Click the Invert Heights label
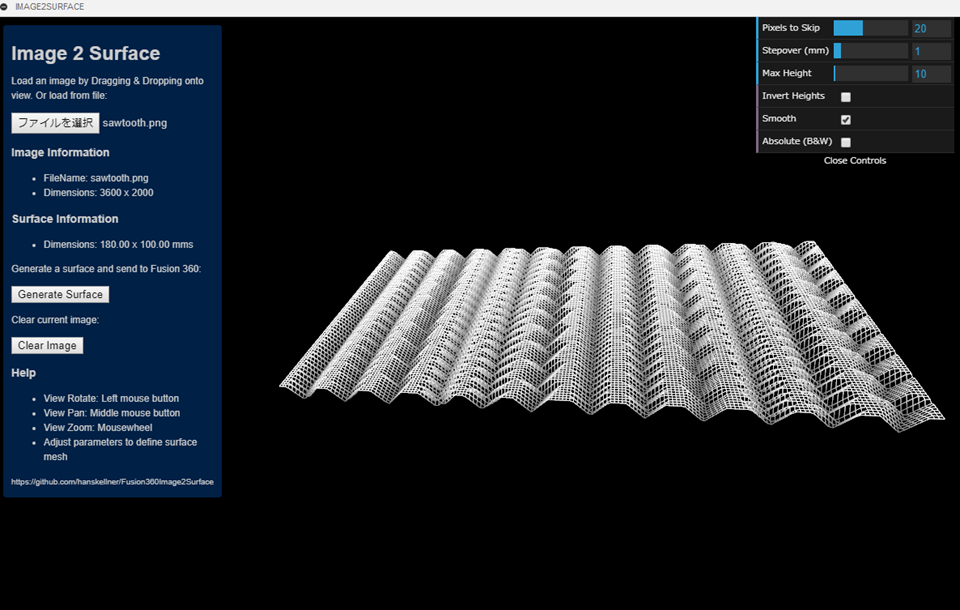The image size is (960, 610). 793,96
